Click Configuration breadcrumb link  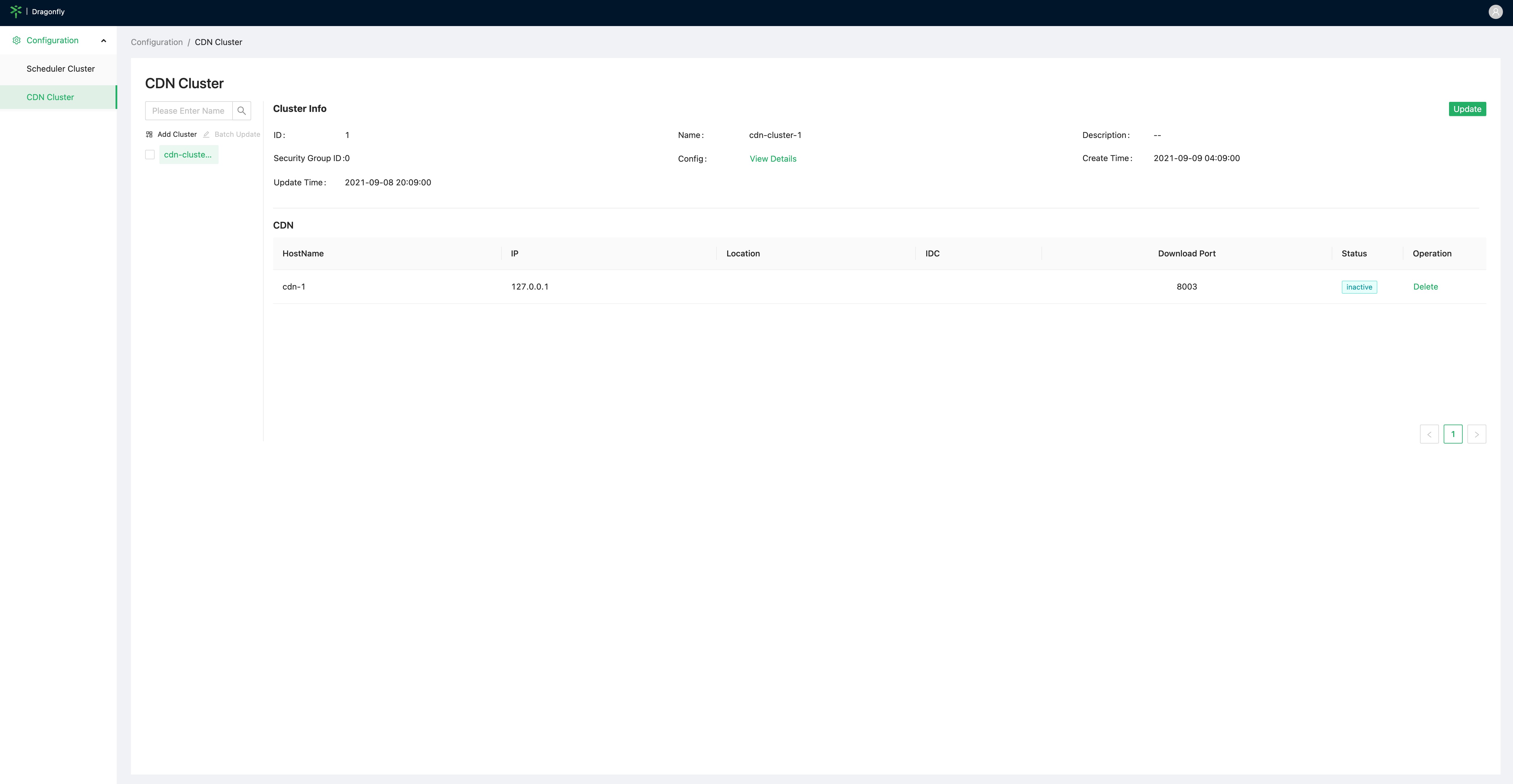click(157, 42)
